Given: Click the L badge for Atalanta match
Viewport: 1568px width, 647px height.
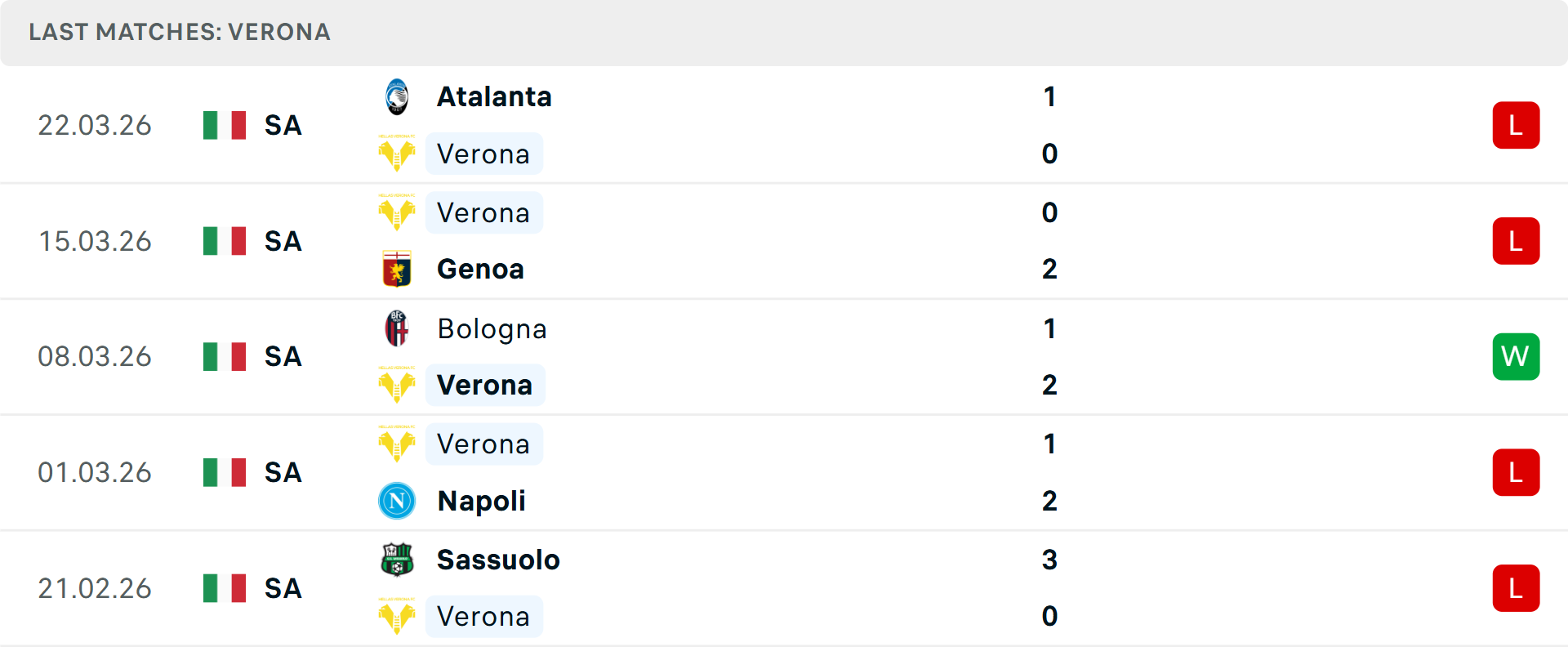Looking at the screenshot, I should click(1516, 125).
